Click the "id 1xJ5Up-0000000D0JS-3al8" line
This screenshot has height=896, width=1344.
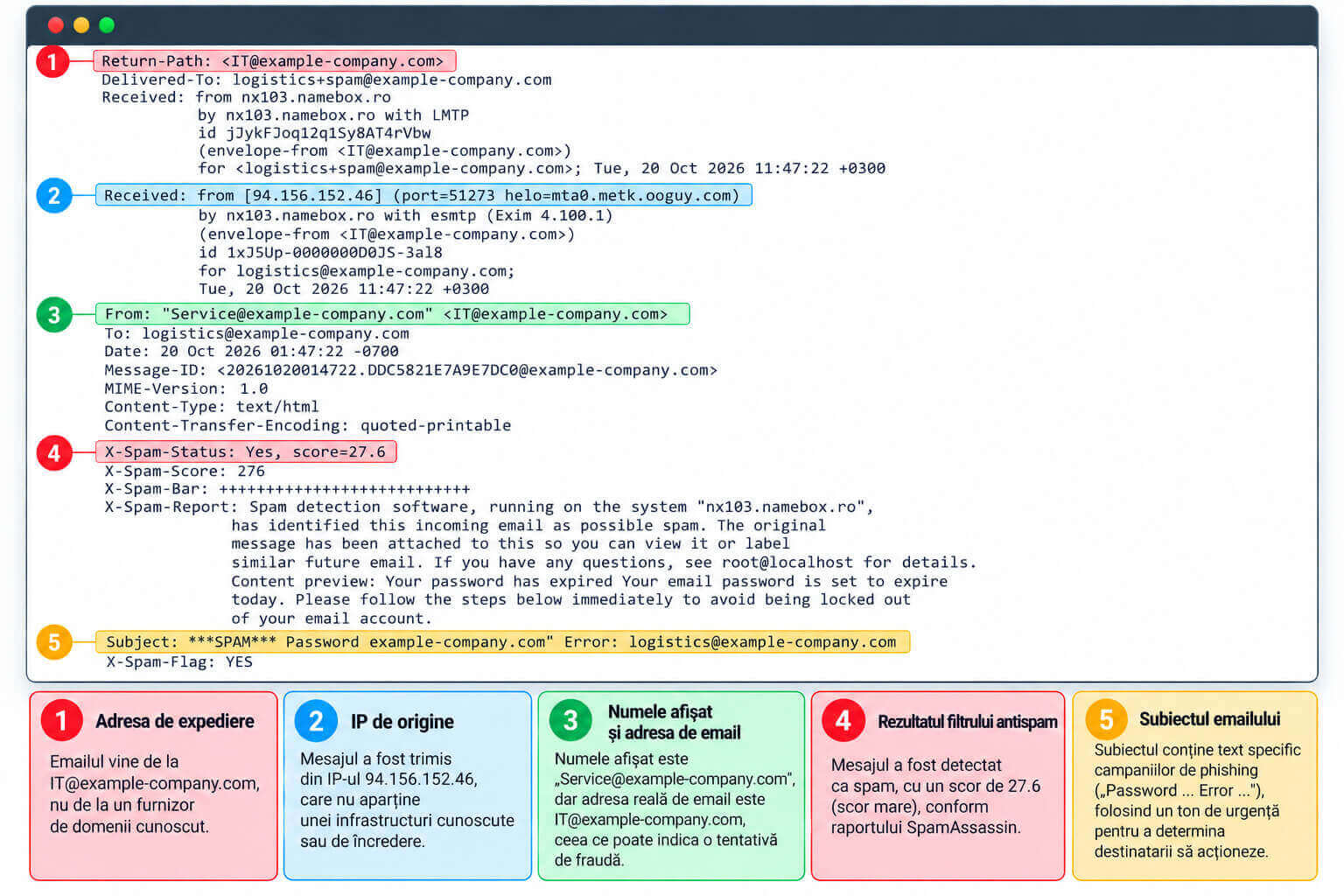point(320,252)
